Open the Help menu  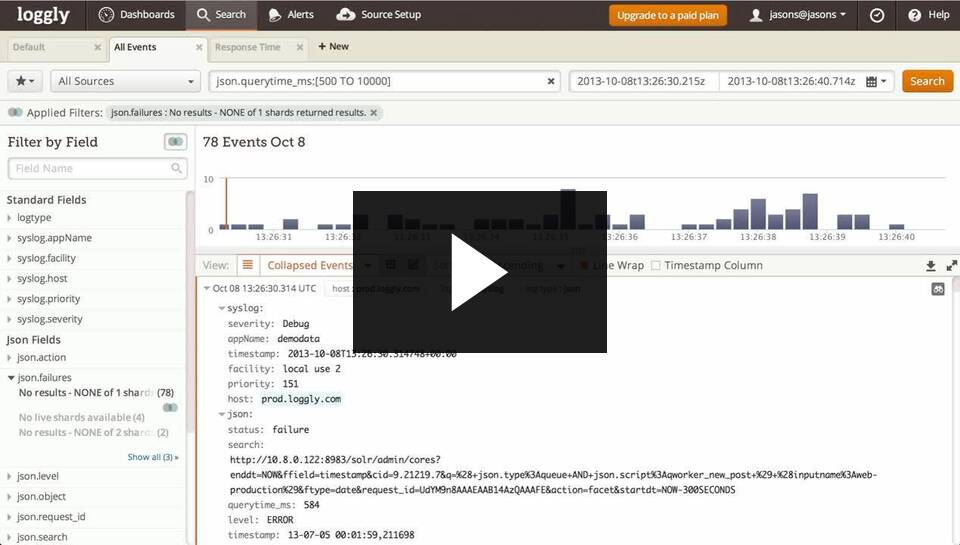(x=929, y=15)
